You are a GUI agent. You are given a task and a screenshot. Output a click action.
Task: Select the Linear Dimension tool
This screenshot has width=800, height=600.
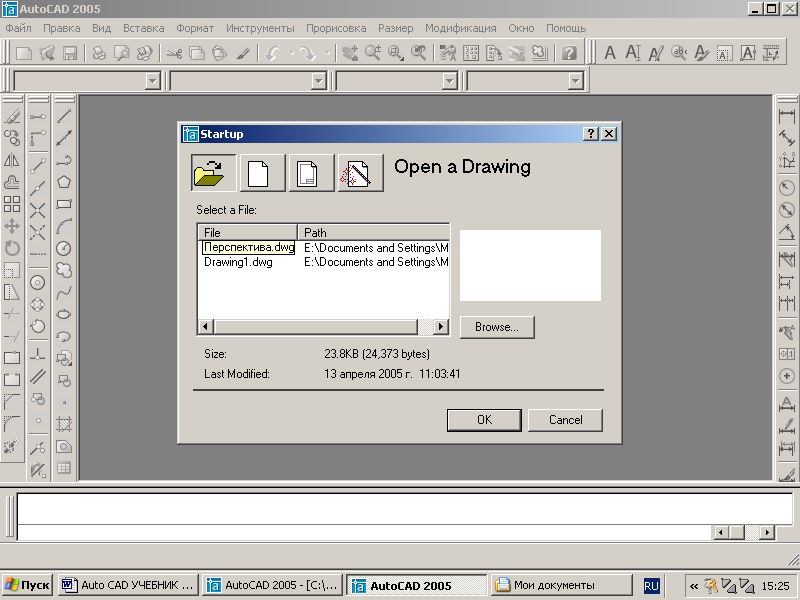pos(787,116)
